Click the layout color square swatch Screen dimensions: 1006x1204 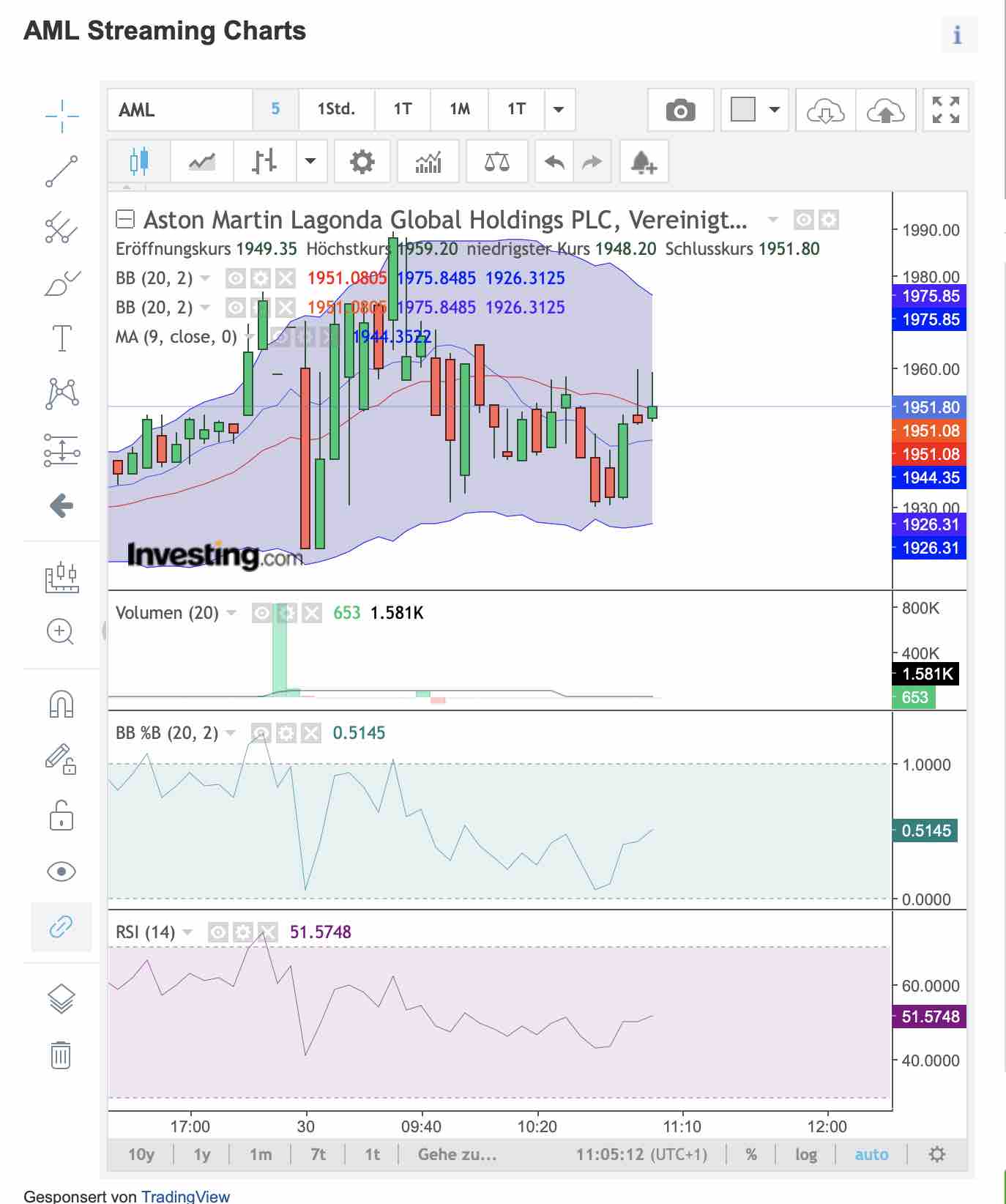[x=743, y=110]
